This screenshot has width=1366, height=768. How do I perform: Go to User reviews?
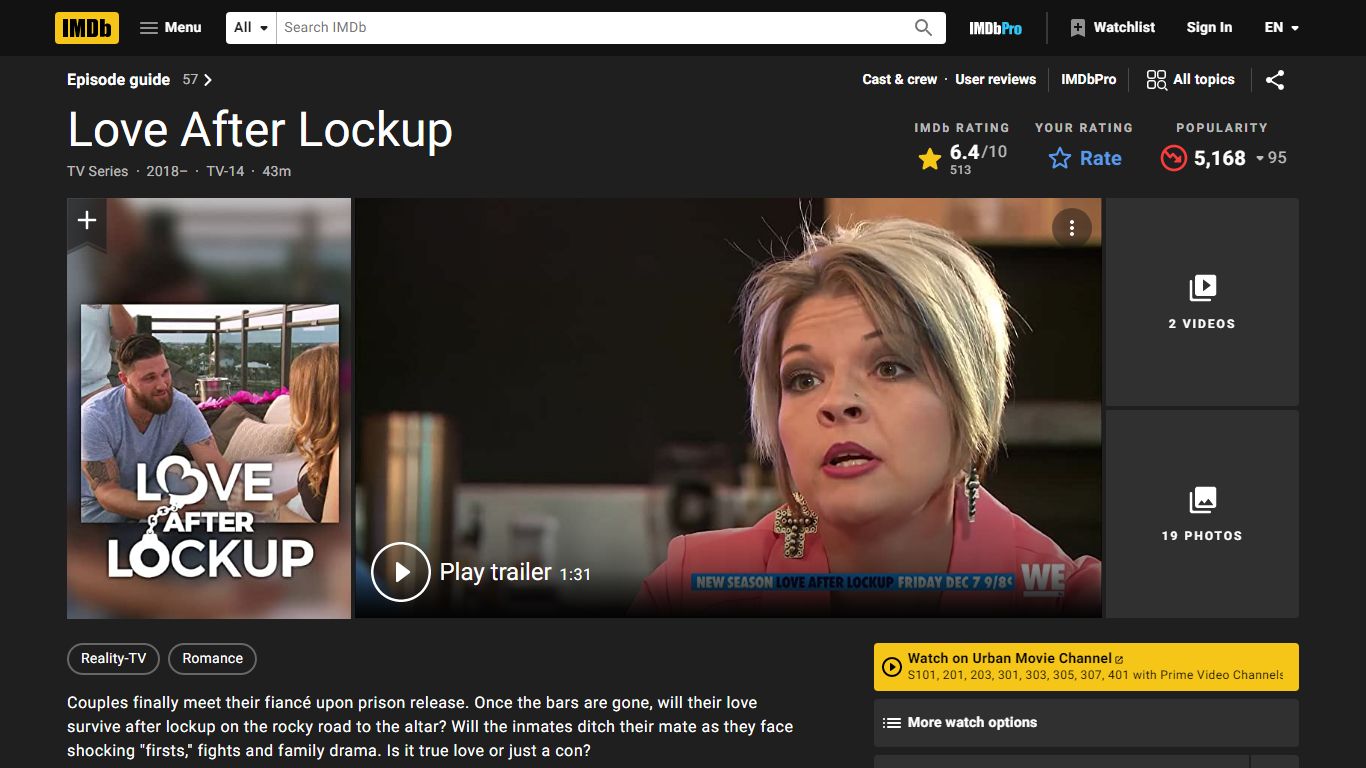click(x=995, y=80)
